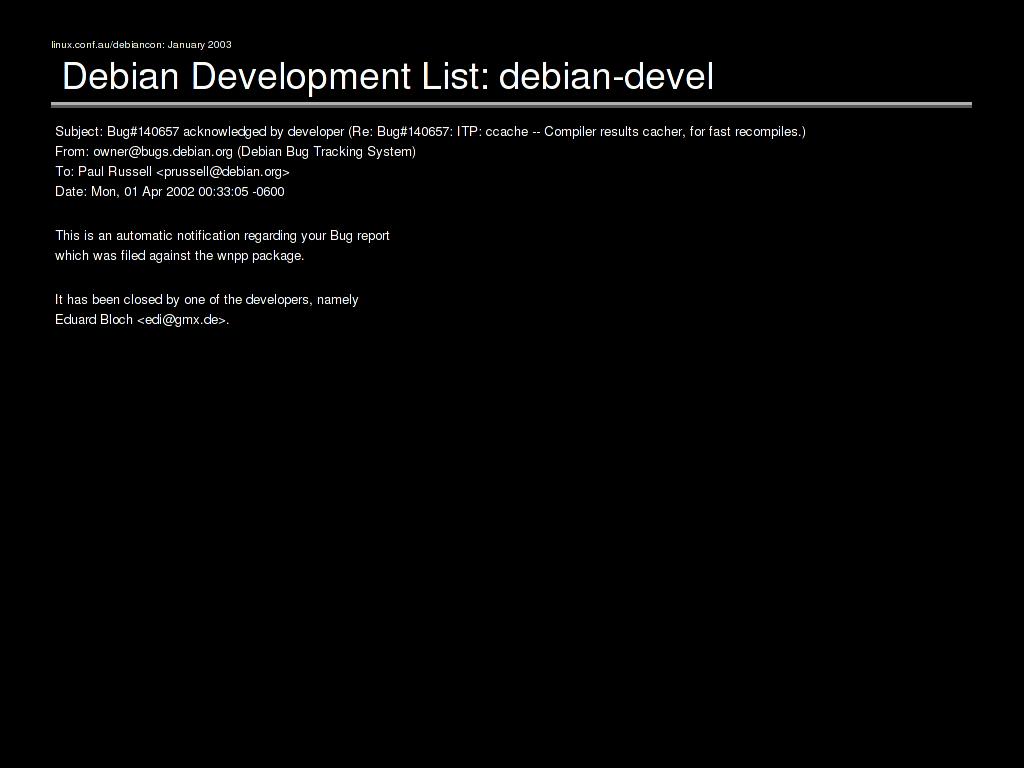The image size is (1024, 768).
Task: Click the name "Paul Russell"
Action: click(x=115, y=172)
